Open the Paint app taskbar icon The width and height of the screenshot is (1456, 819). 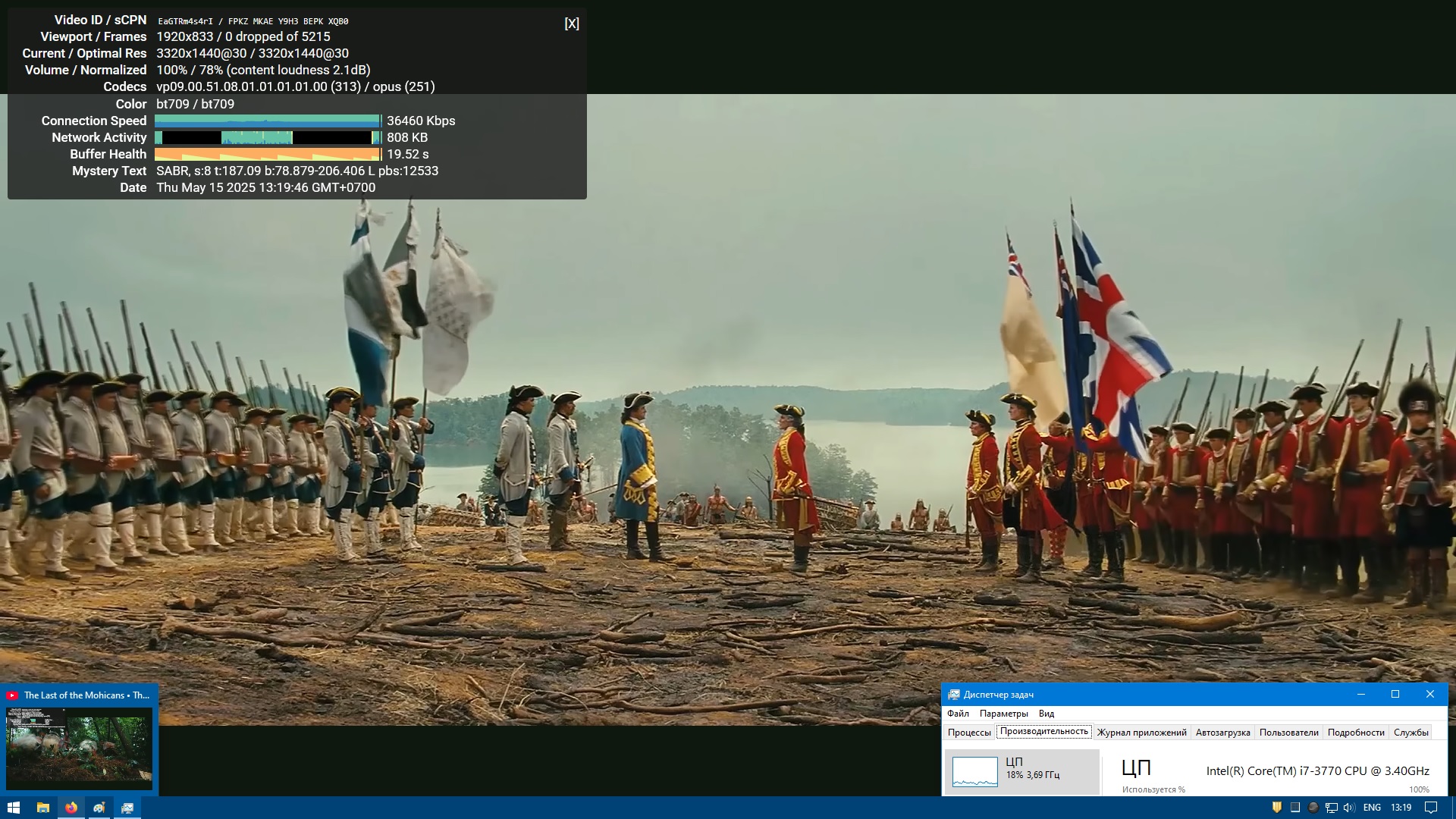coord(99,808)
